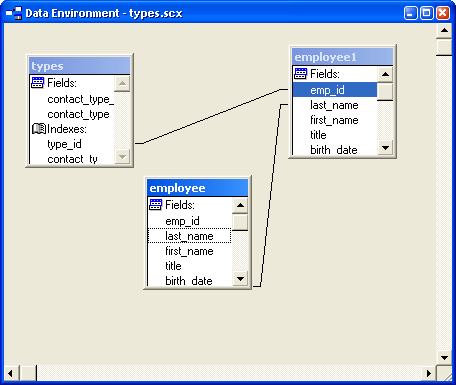Viewport: 456px width, 385px height.
Task: Click scroll down arrow in types table
Action: pos(122,156)
